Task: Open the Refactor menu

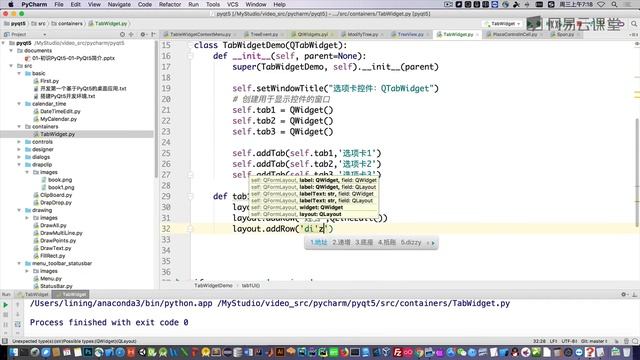Action: 170,4
